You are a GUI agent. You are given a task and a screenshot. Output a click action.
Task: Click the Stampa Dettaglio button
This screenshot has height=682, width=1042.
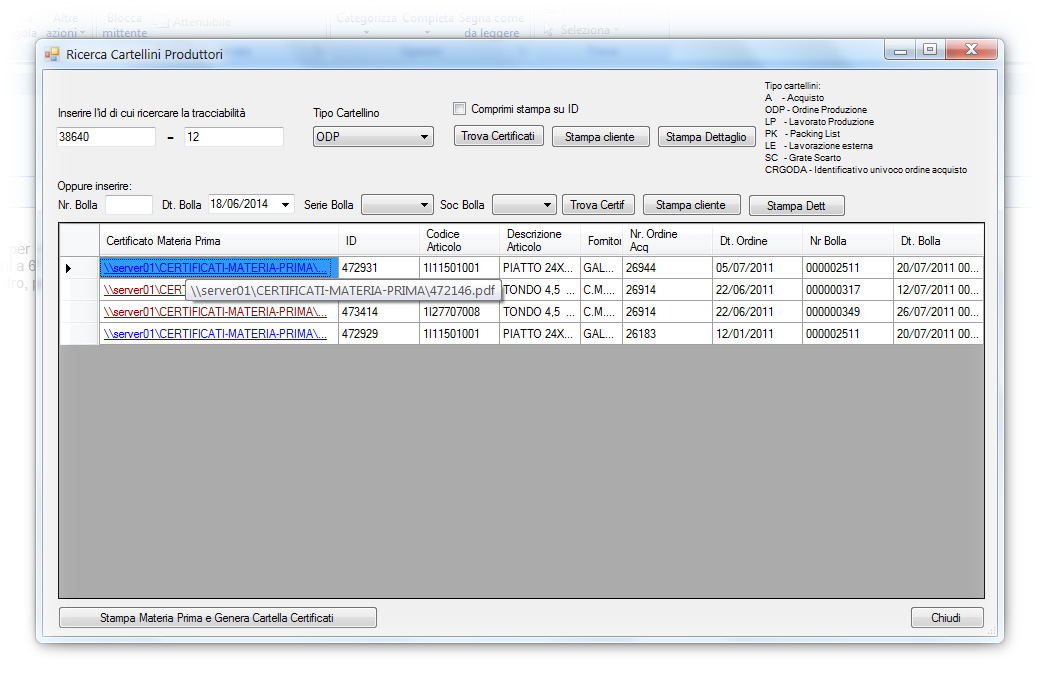point(706,137)
